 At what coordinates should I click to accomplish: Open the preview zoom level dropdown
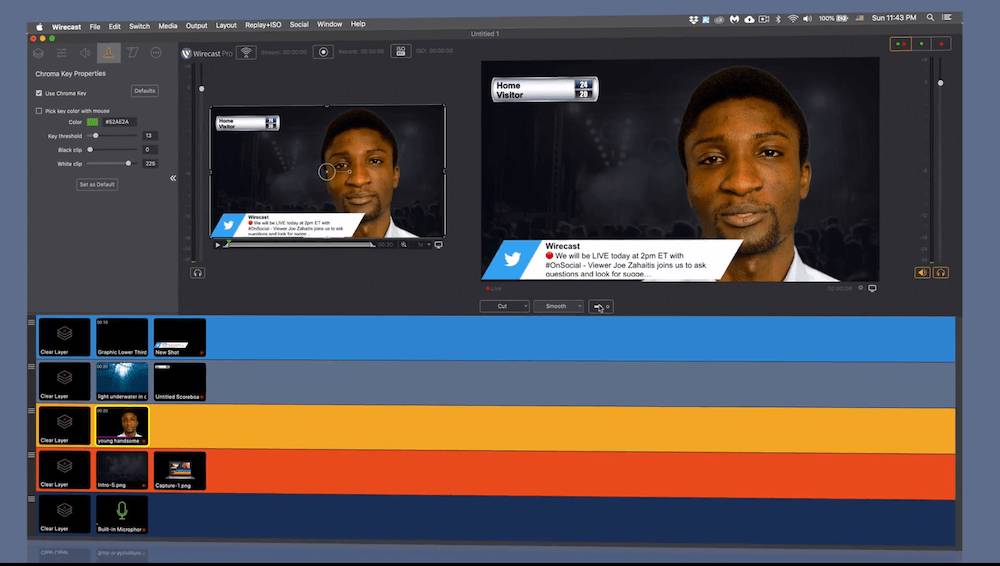tap(423, 245)
